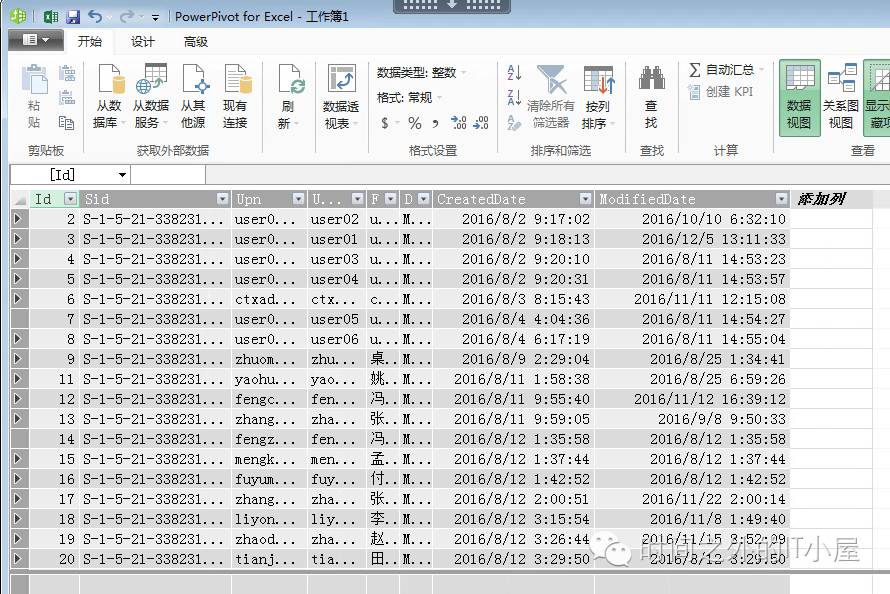Open Sid column filter dropdown
This screenshot has height=594, width=890.
coord(222,199)
